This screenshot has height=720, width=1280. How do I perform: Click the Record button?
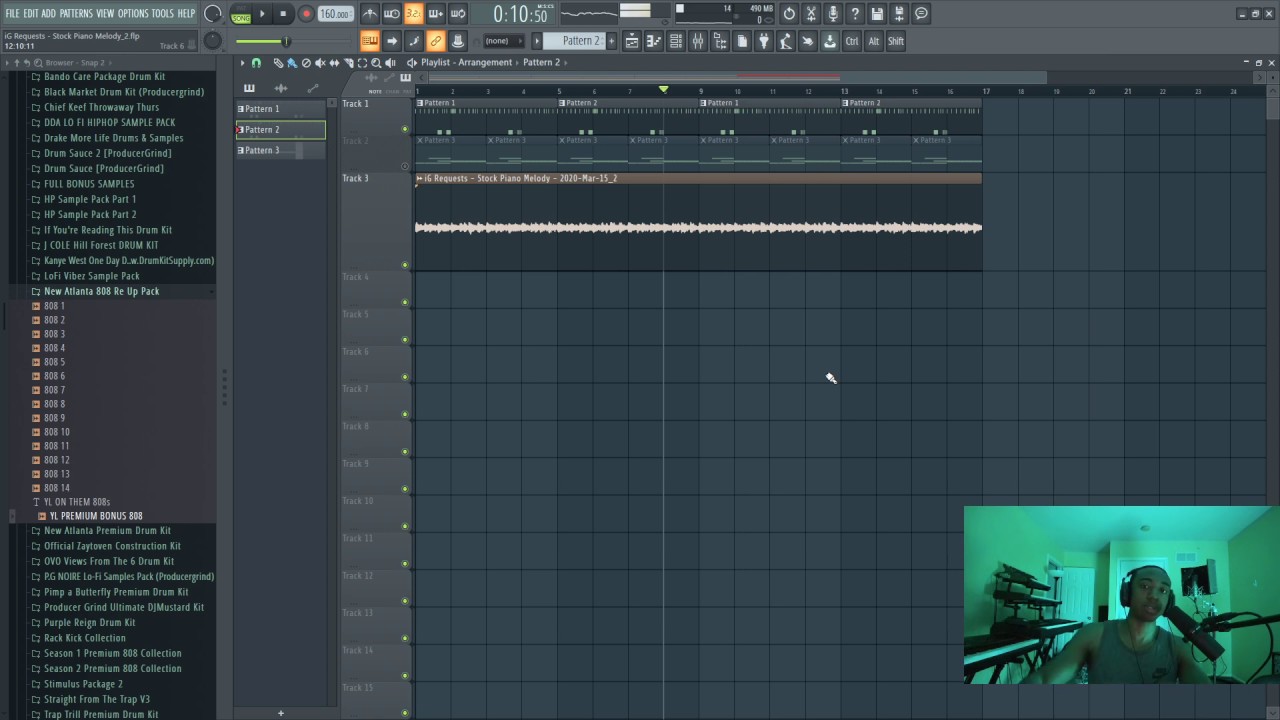pos(306,14)
